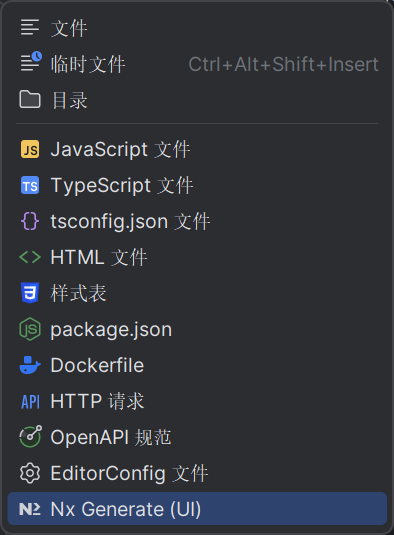Click the purple braces tsconfig.json icon
The width and height of the screenshot is (394, 535).
point(30,221)
